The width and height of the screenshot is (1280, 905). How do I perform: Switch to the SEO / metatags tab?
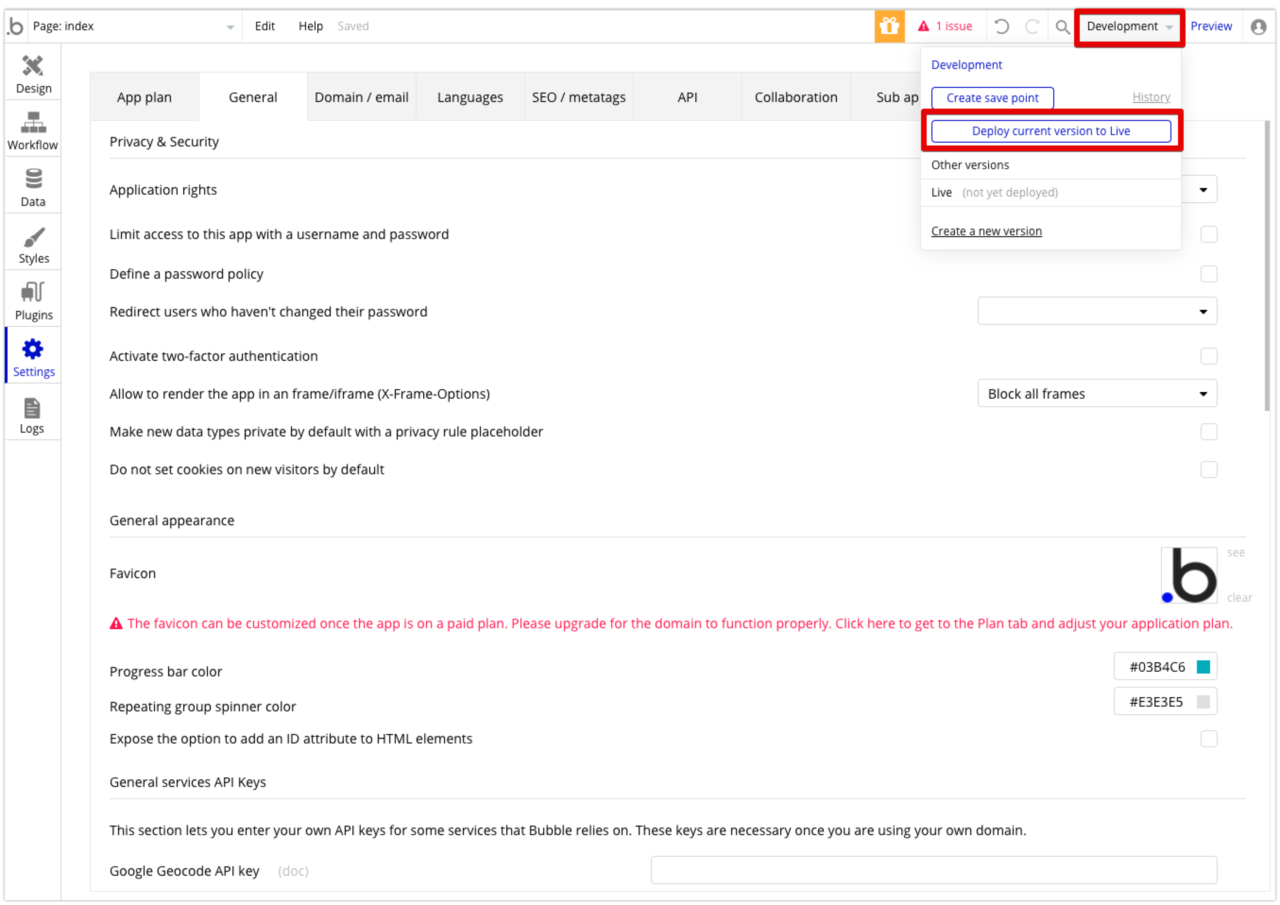pos(579,97)
